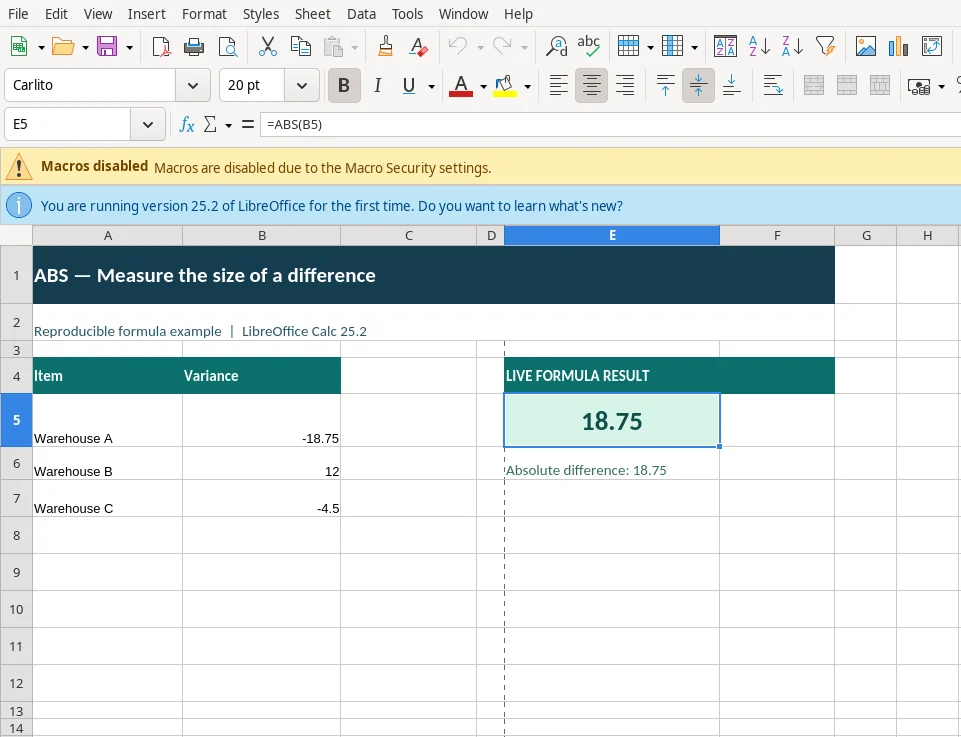Insert a pivot table
The image size is (961, 737).
[x=932, y=47]
